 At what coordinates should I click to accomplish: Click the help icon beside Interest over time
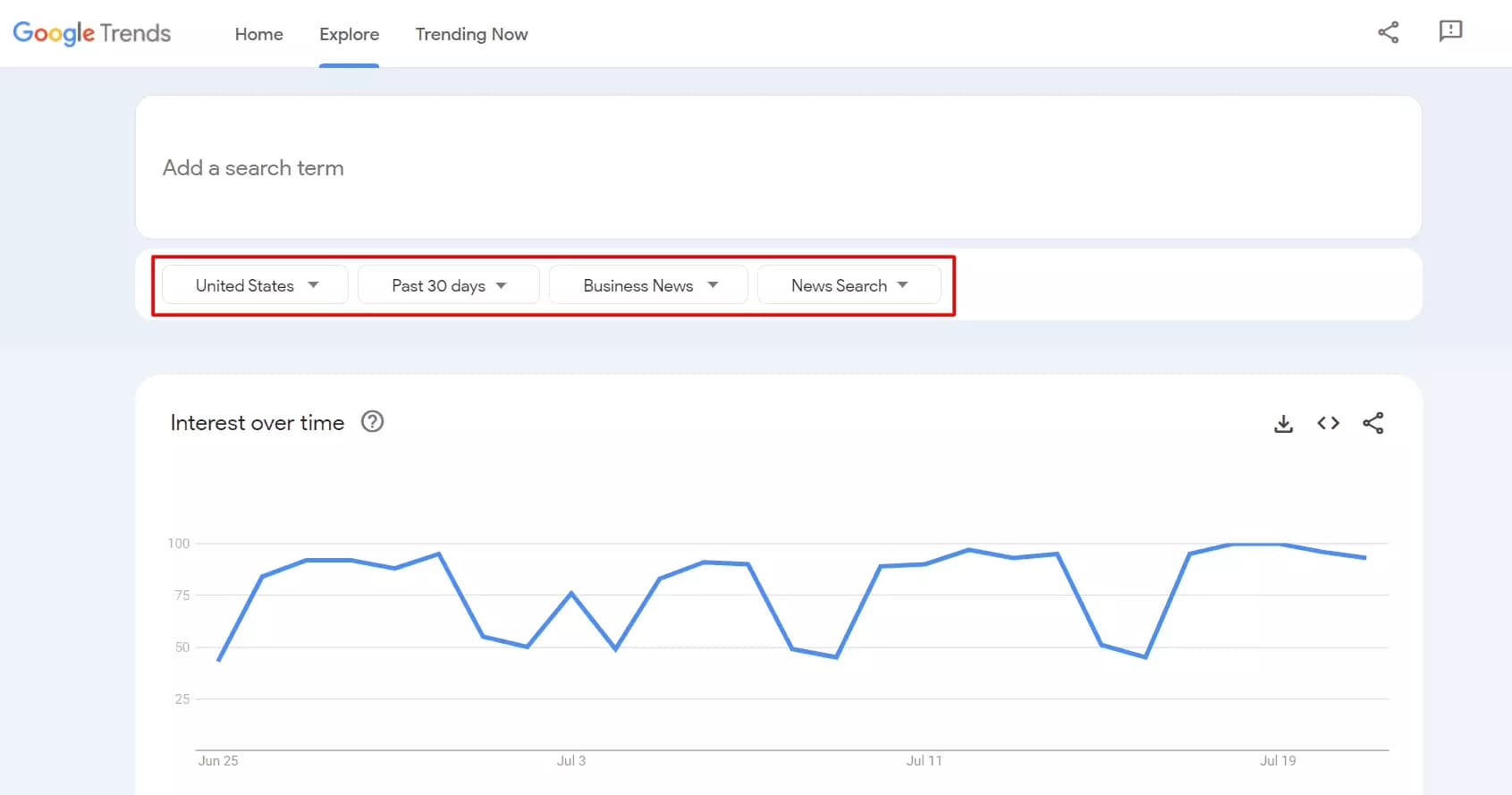pyautogui.click(x=372, y=421)
